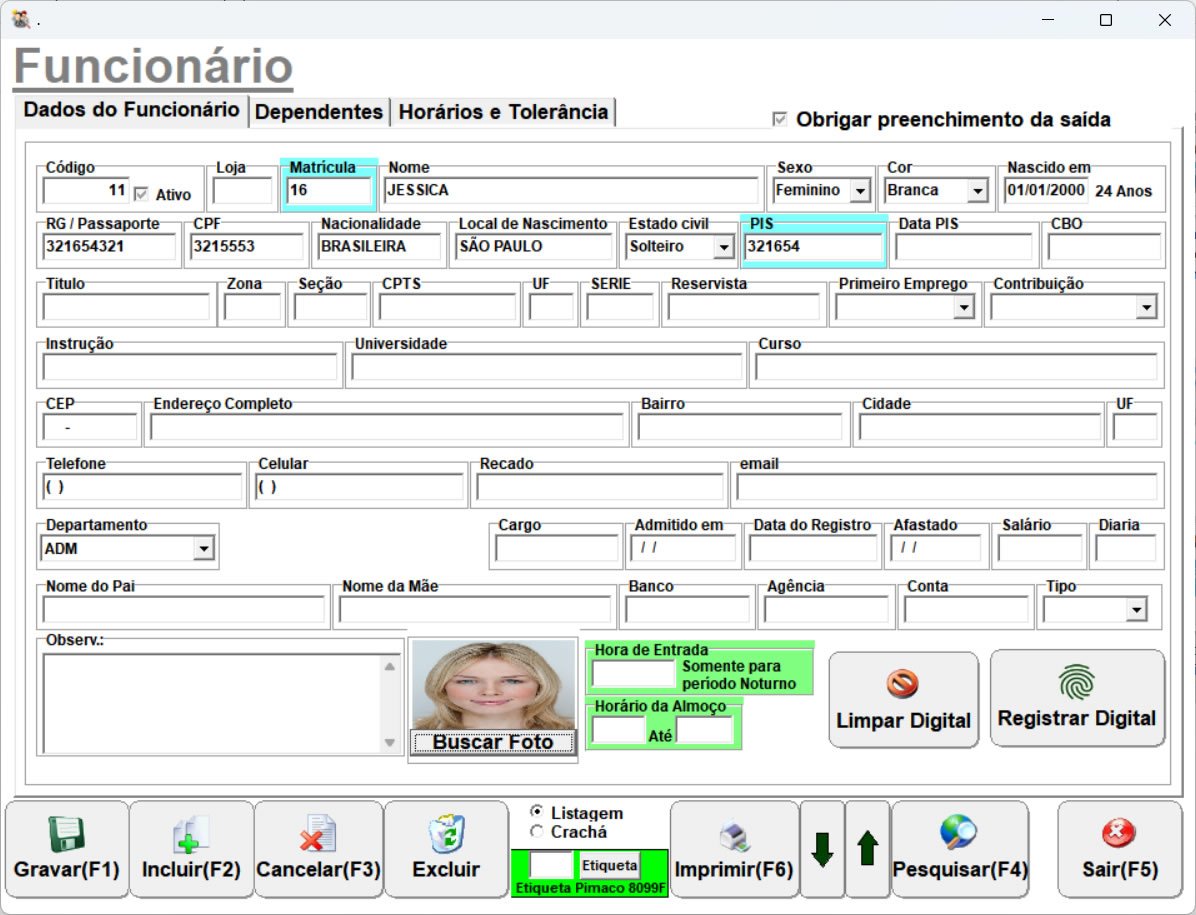
Task: Switch to the Dependentes tab
Action: [319, 112]
